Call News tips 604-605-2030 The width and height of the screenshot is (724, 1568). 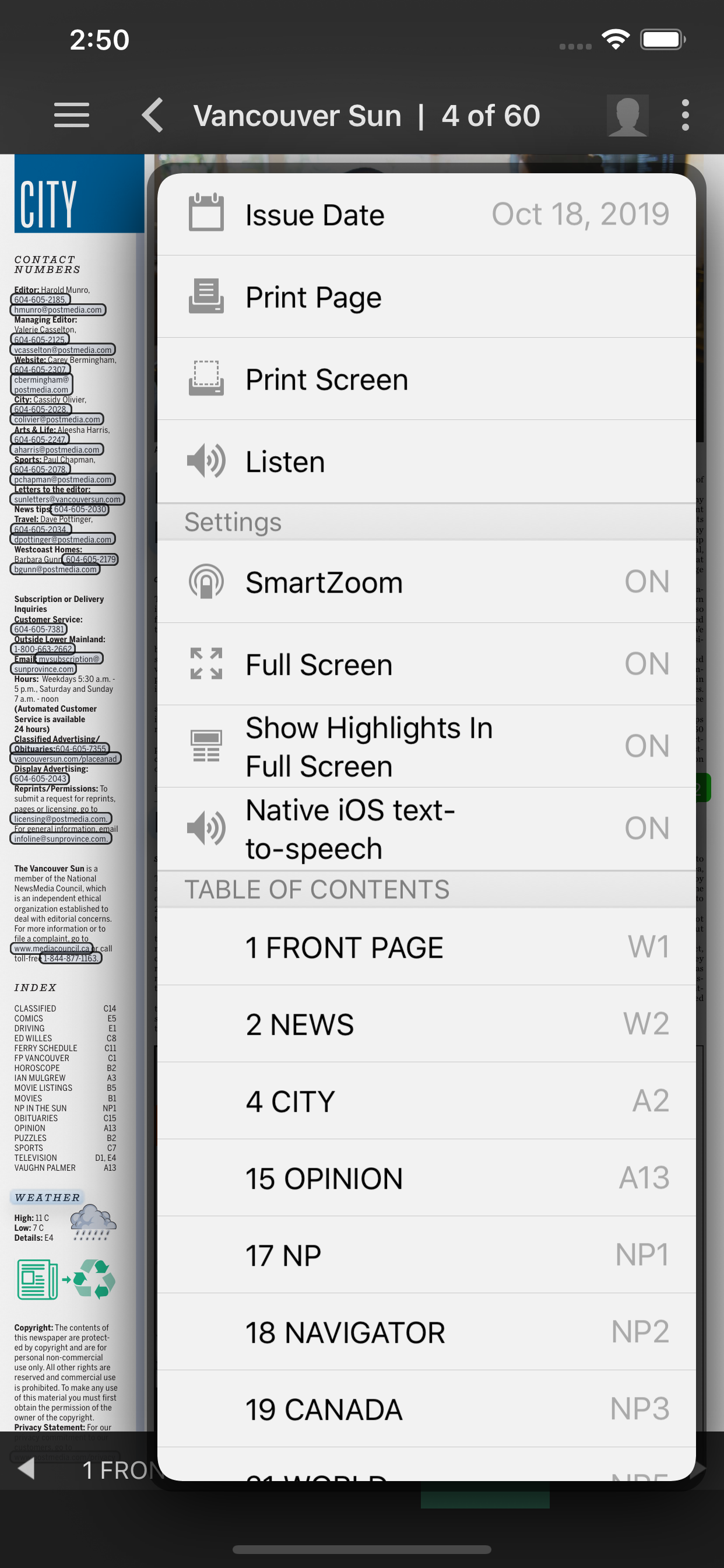[80, 509]
